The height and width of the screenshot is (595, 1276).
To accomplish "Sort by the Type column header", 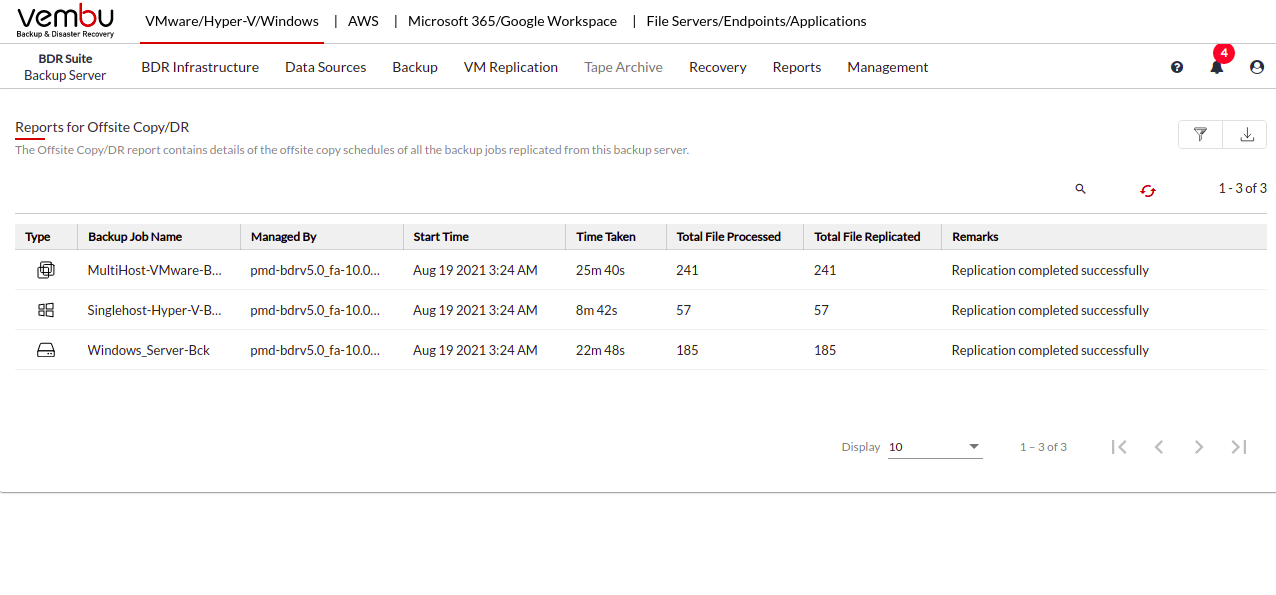I will (38, 237).
